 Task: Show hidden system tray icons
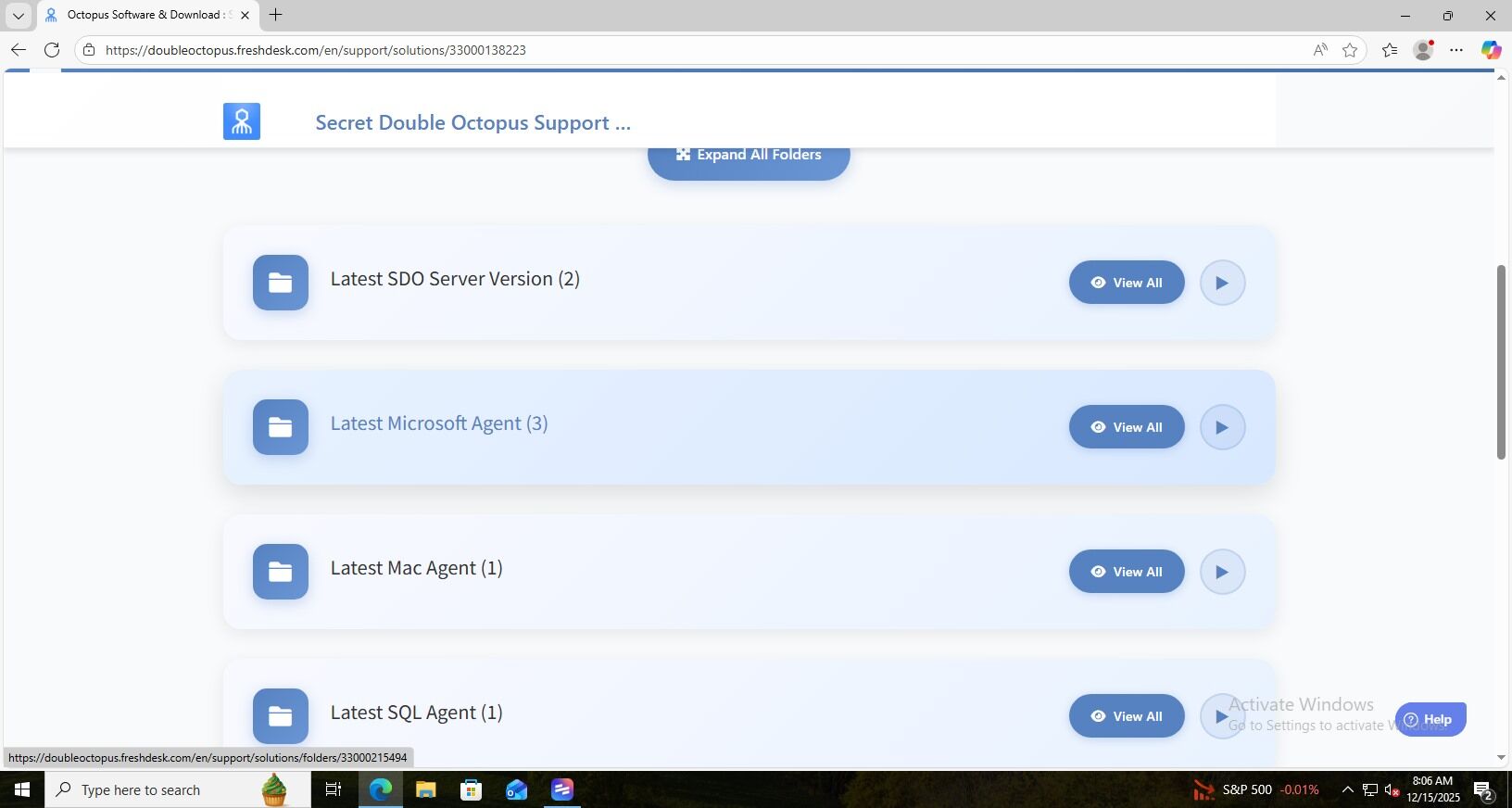[x=1347, y=789]
